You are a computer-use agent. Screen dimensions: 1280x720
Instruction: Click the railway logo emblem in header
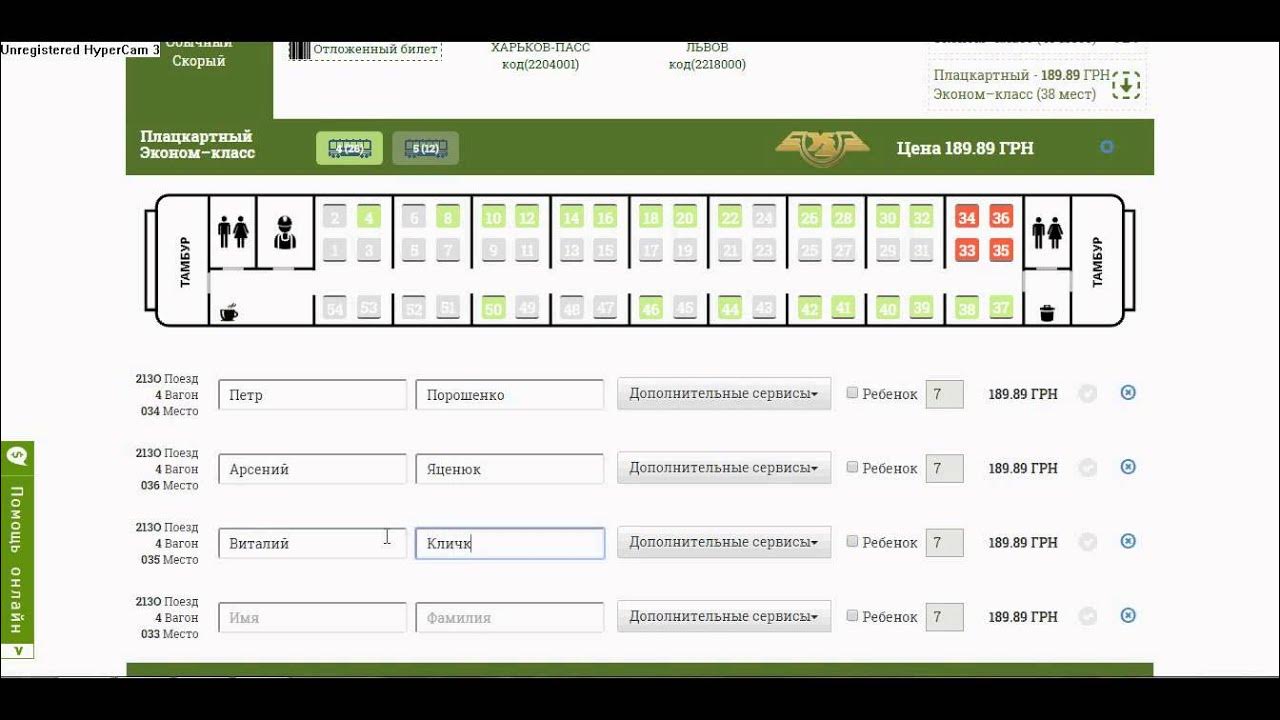821,148
